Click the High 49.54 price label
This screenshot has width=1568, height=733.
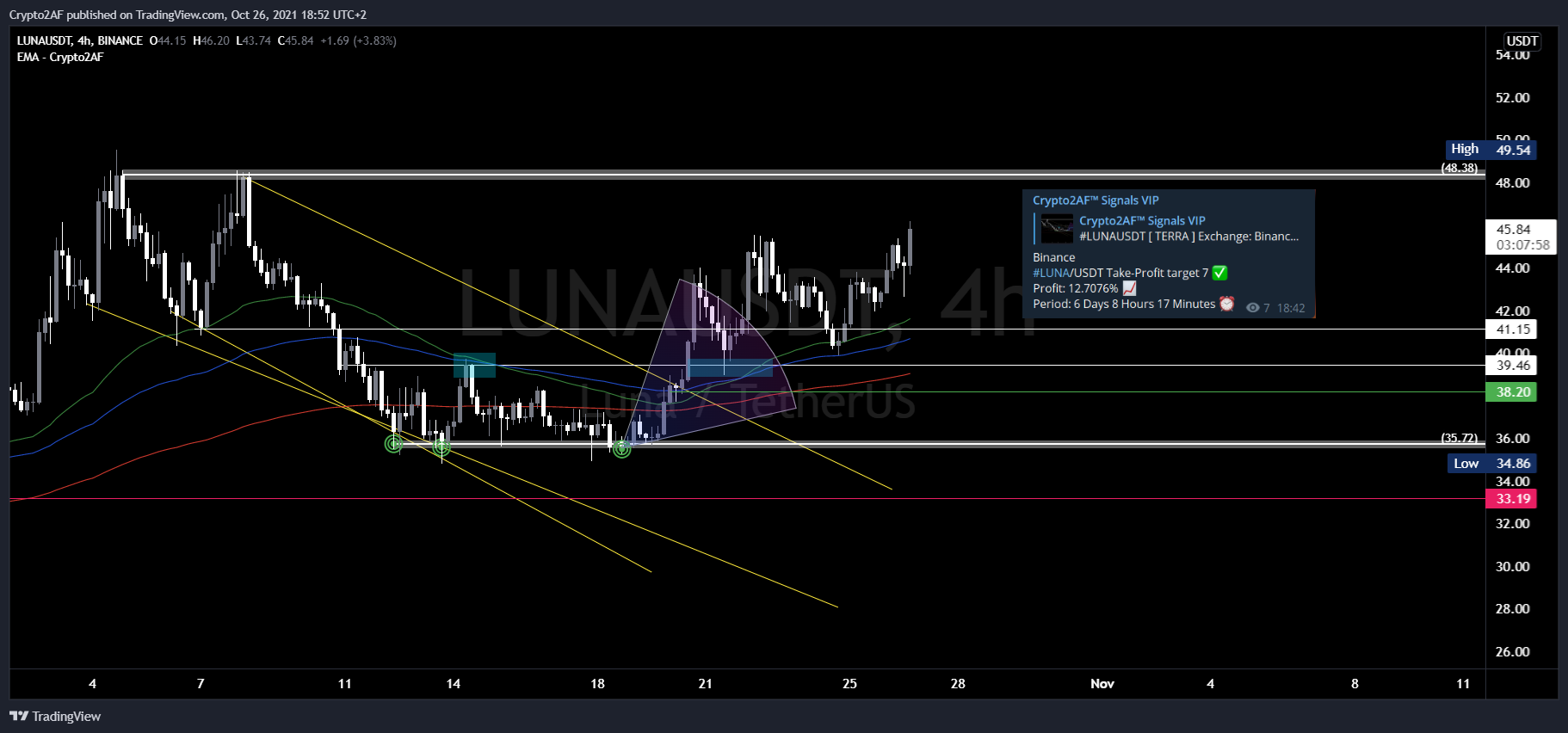(x=1491, y=150)
